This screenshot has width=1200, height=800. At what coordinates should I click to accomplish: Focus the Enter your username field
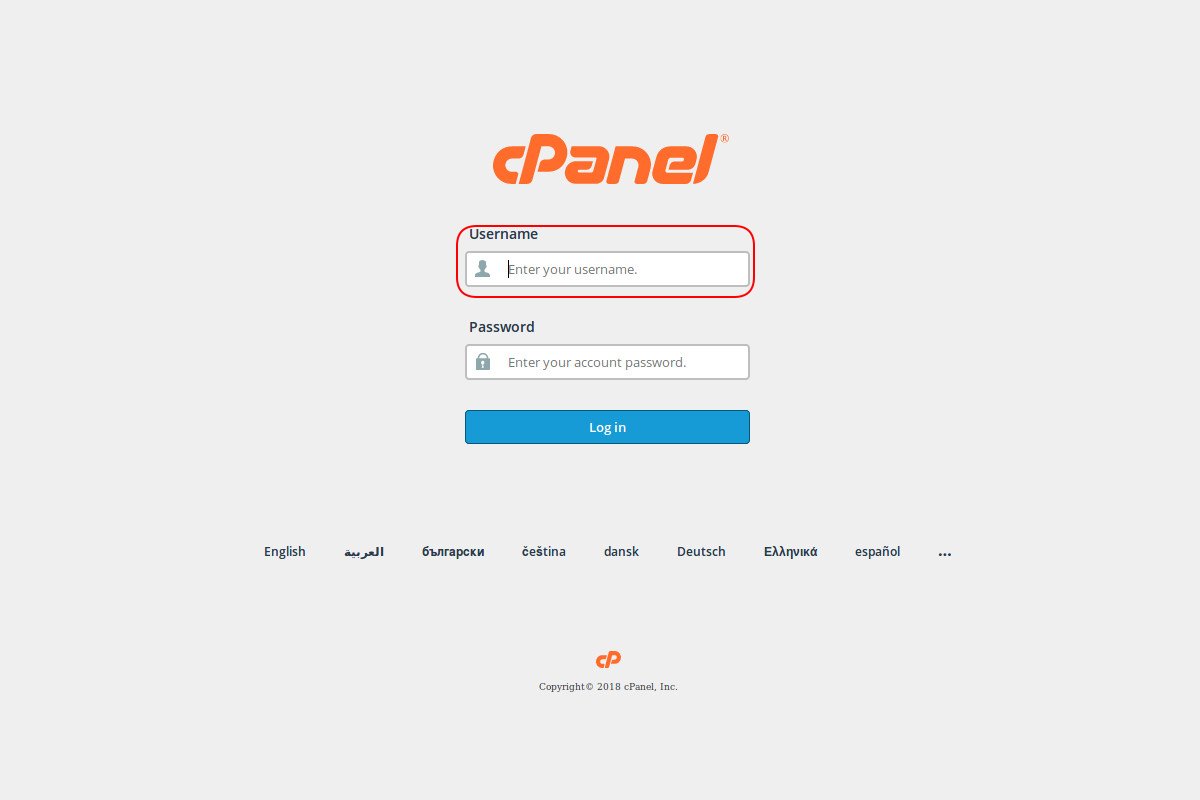coord(607,269)
